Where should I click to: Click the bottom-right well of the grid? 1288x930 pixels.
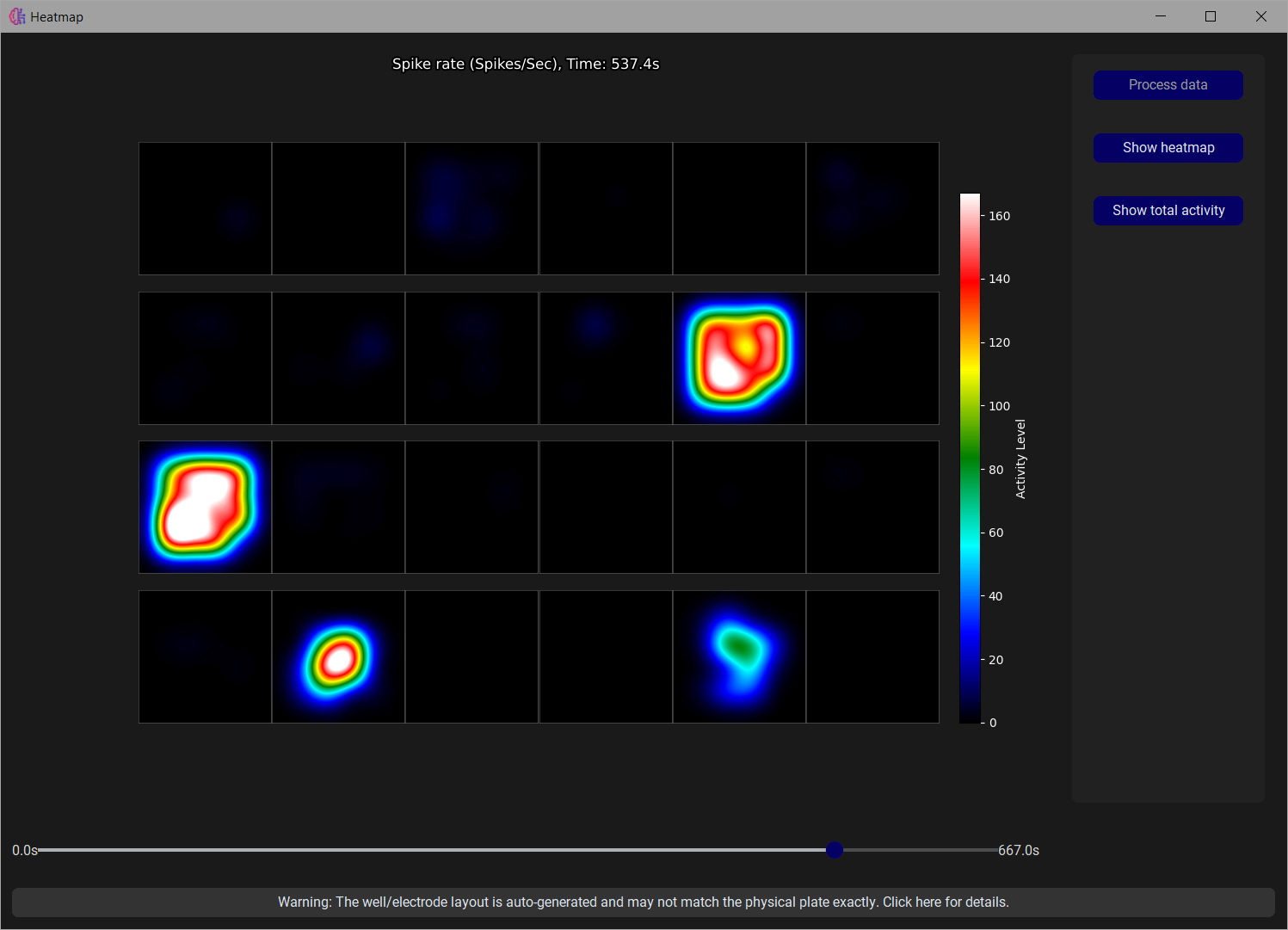pyautogui.click(x=872, y=657)
